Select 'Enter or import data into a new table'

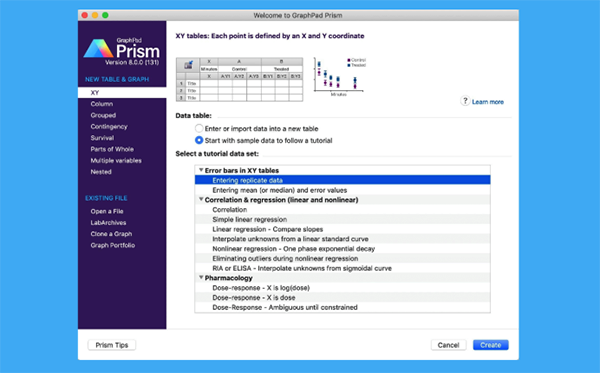(x=199, y=129)
